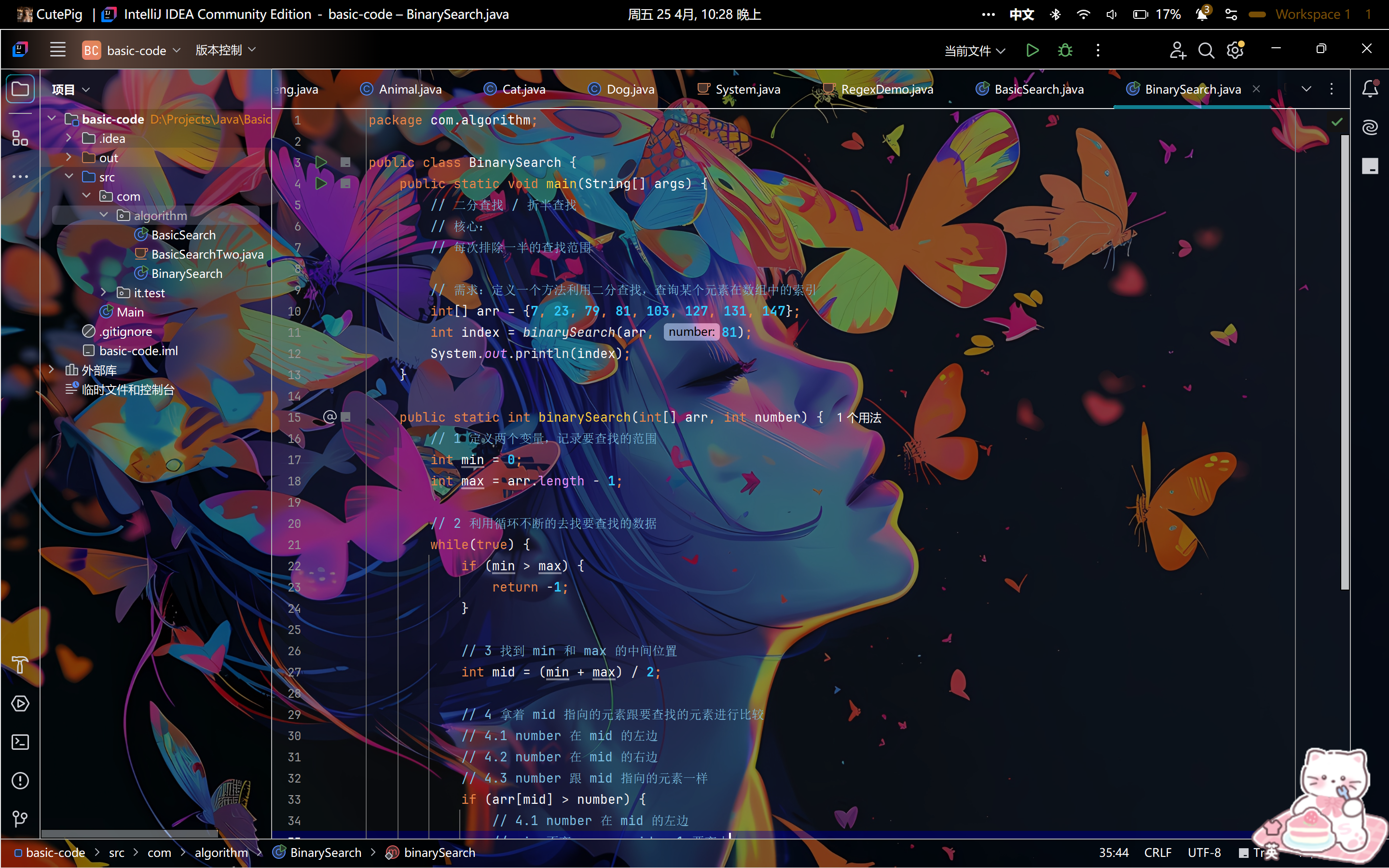
Task: Open more run actions menu
Action: pos(1098,51)
